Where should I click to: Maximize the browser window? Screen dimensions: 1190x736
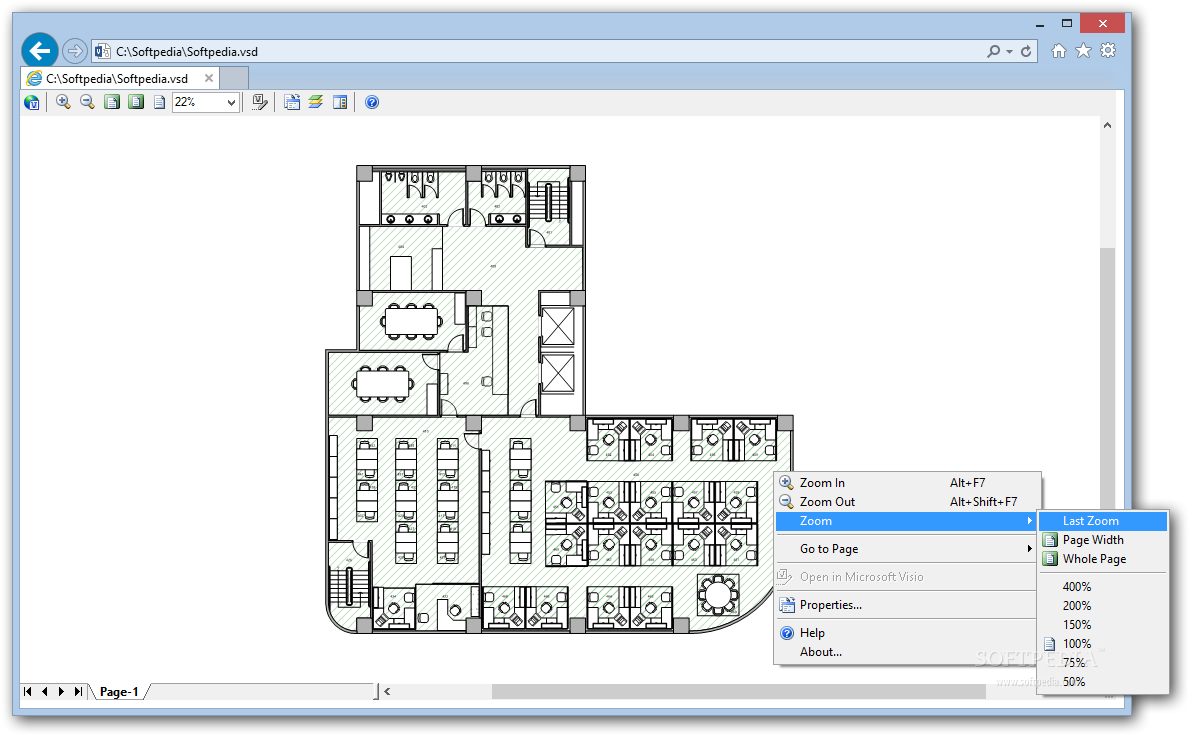pos(1066,24)
